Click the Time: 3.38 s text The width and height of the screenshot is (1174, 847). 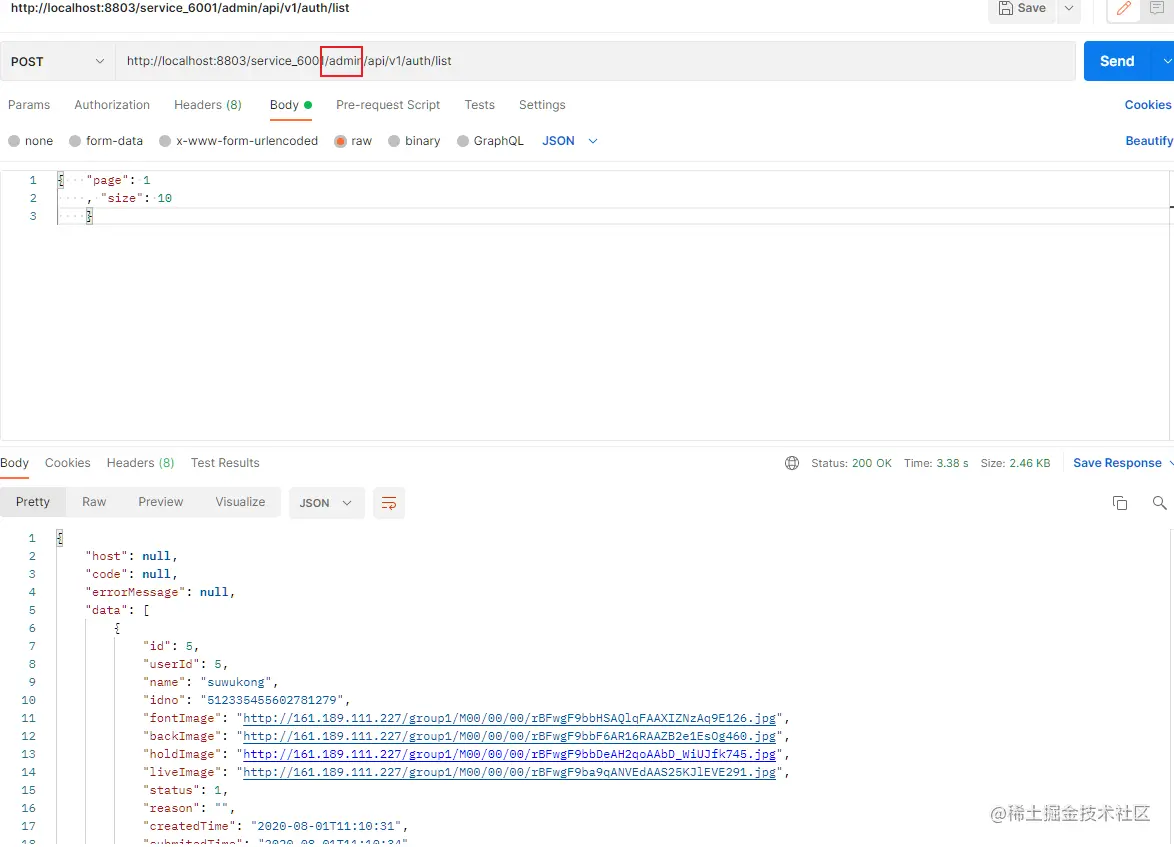(936, 463)
